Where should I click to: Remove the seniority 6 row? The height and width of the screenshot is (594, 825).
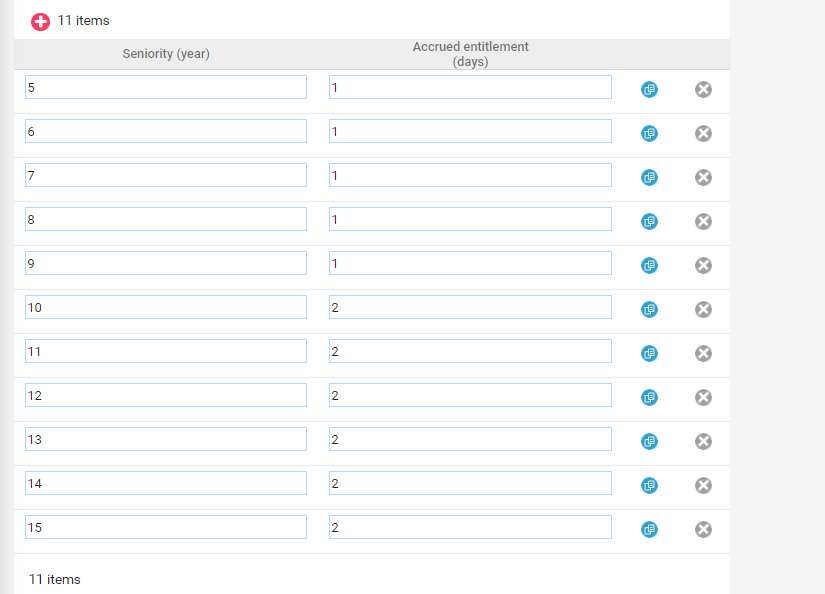(703, 134)
